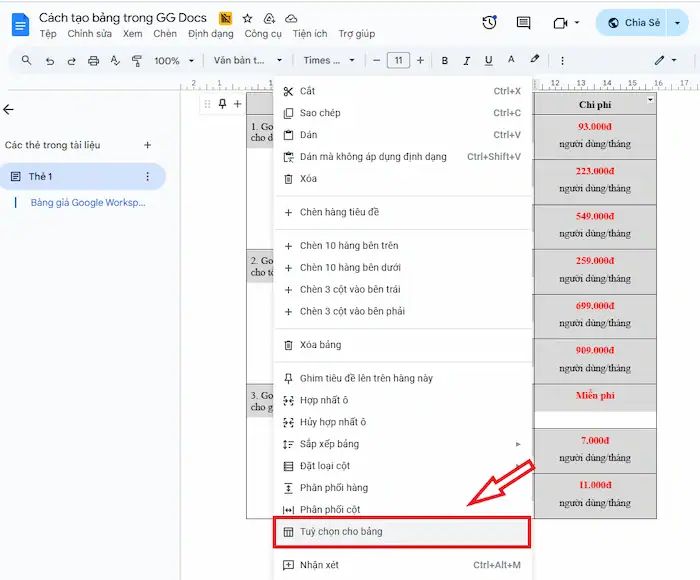Open Bảng giá Google Workspace outline link
This screenshot has height=580, width=700.
pos(88,202)
